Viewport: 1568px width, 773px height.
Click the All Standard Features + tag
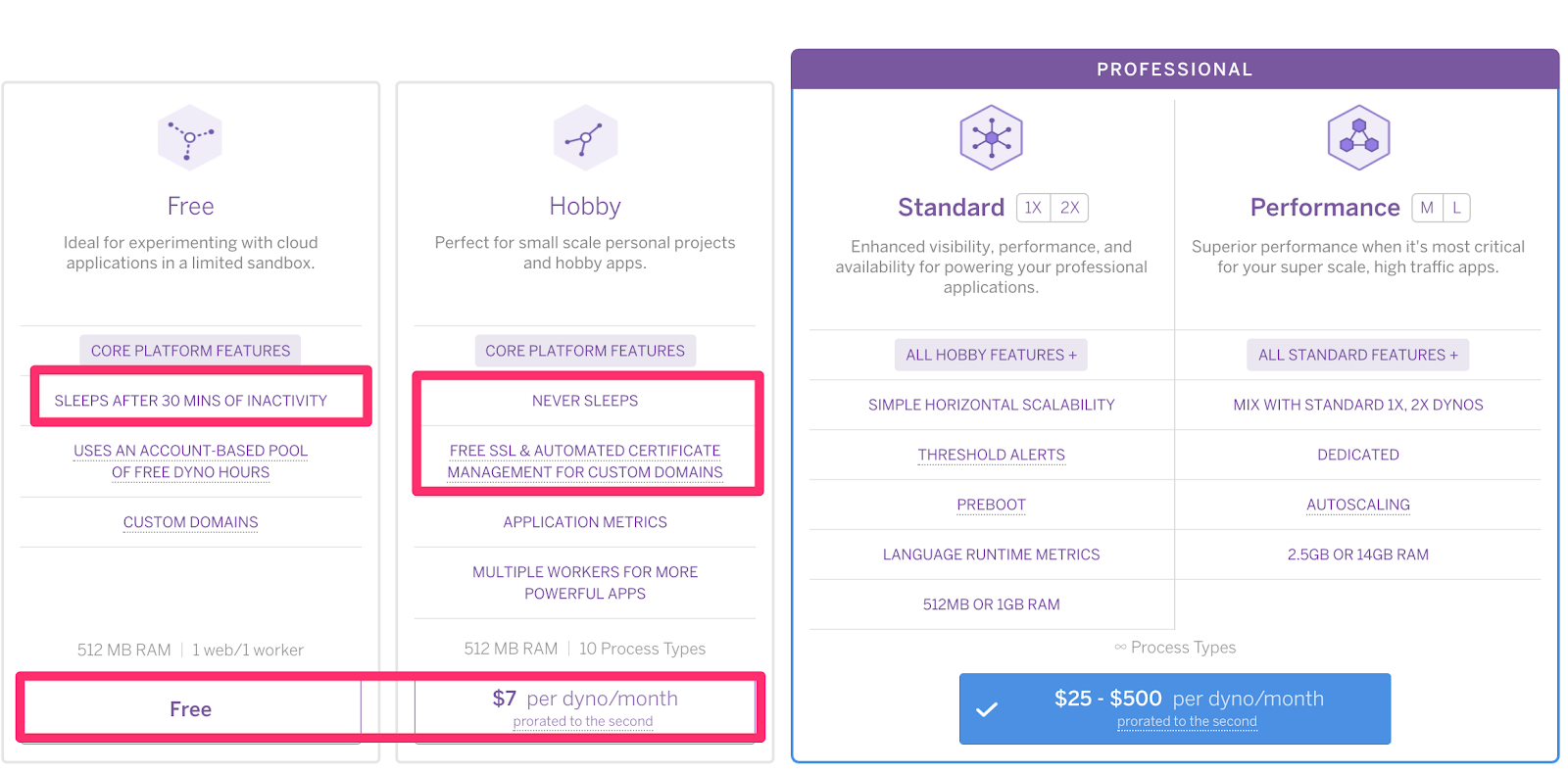pyautogui.click(x=1357, y=355)
